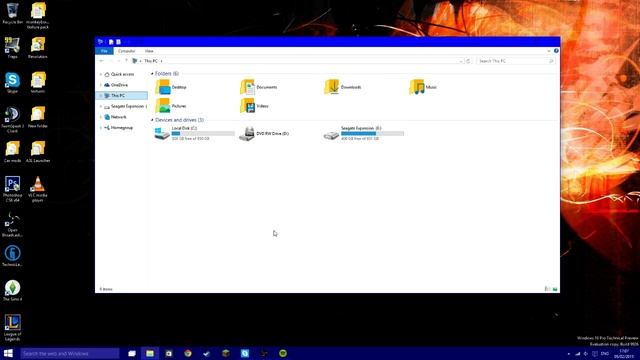Open Google Chrome from the taskbar
Image resolution: width=640 pixels, height=360 pixels.
tap(188, 353)
